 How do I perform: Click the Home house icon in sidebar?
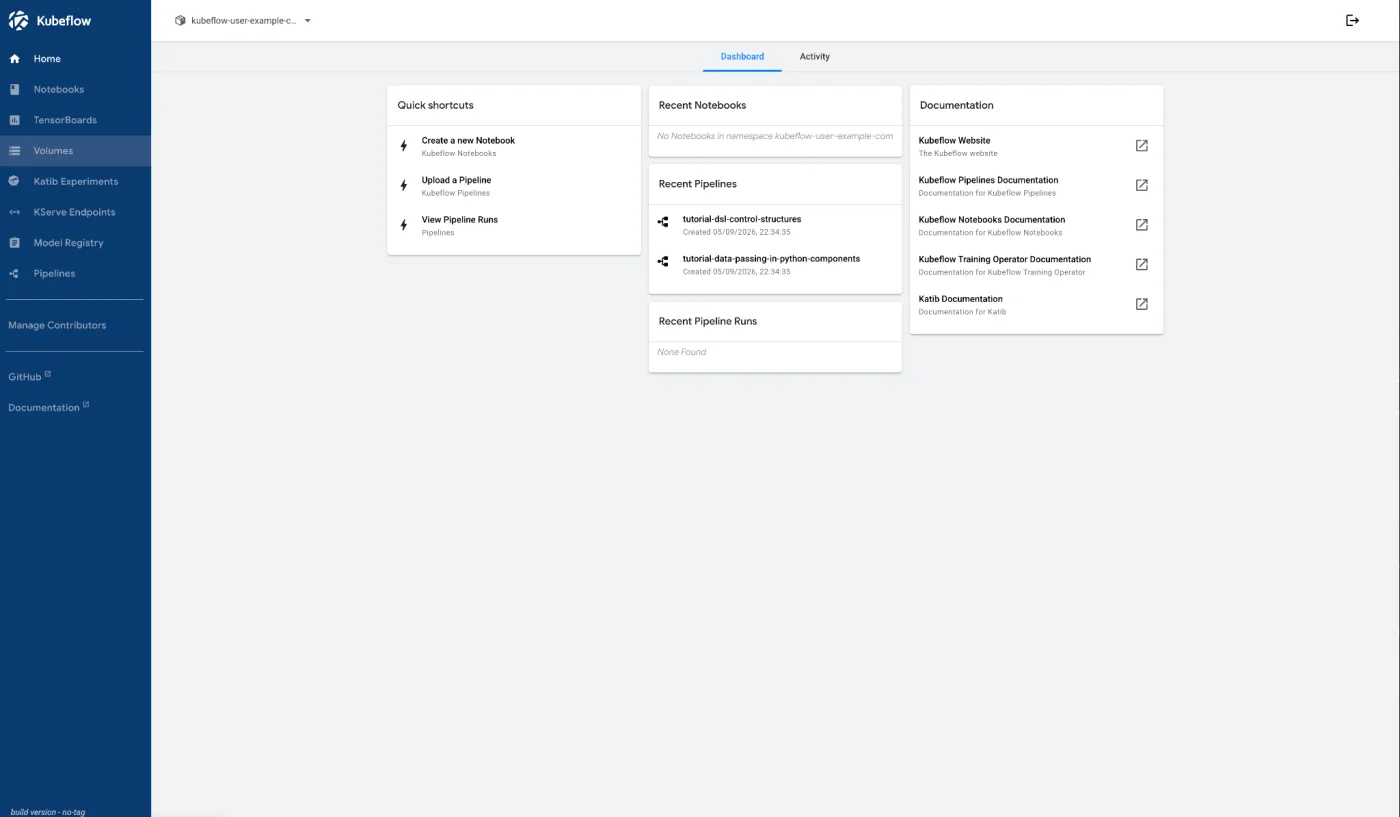pyautogui.click(x=15, y=59)
